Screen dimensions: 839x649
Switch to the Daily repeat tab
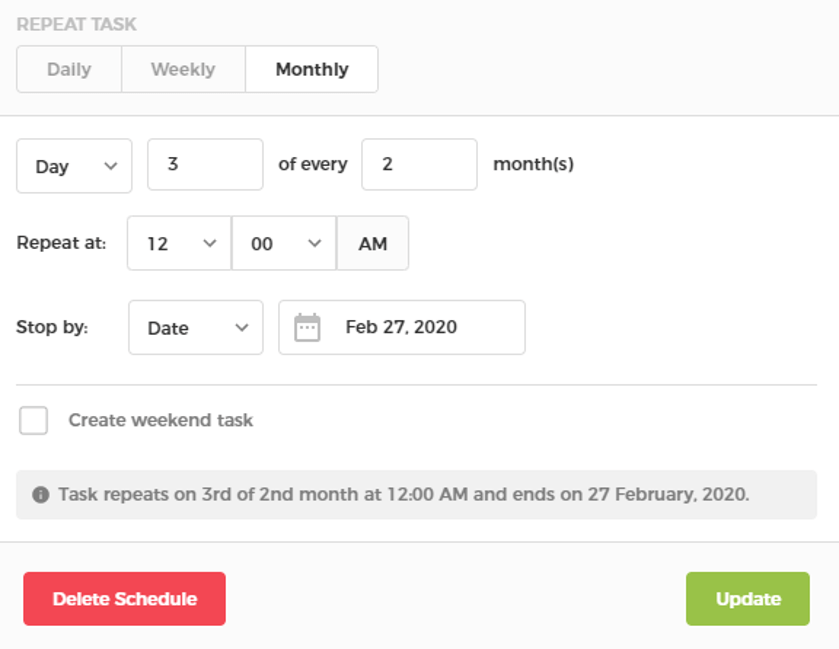68,69
